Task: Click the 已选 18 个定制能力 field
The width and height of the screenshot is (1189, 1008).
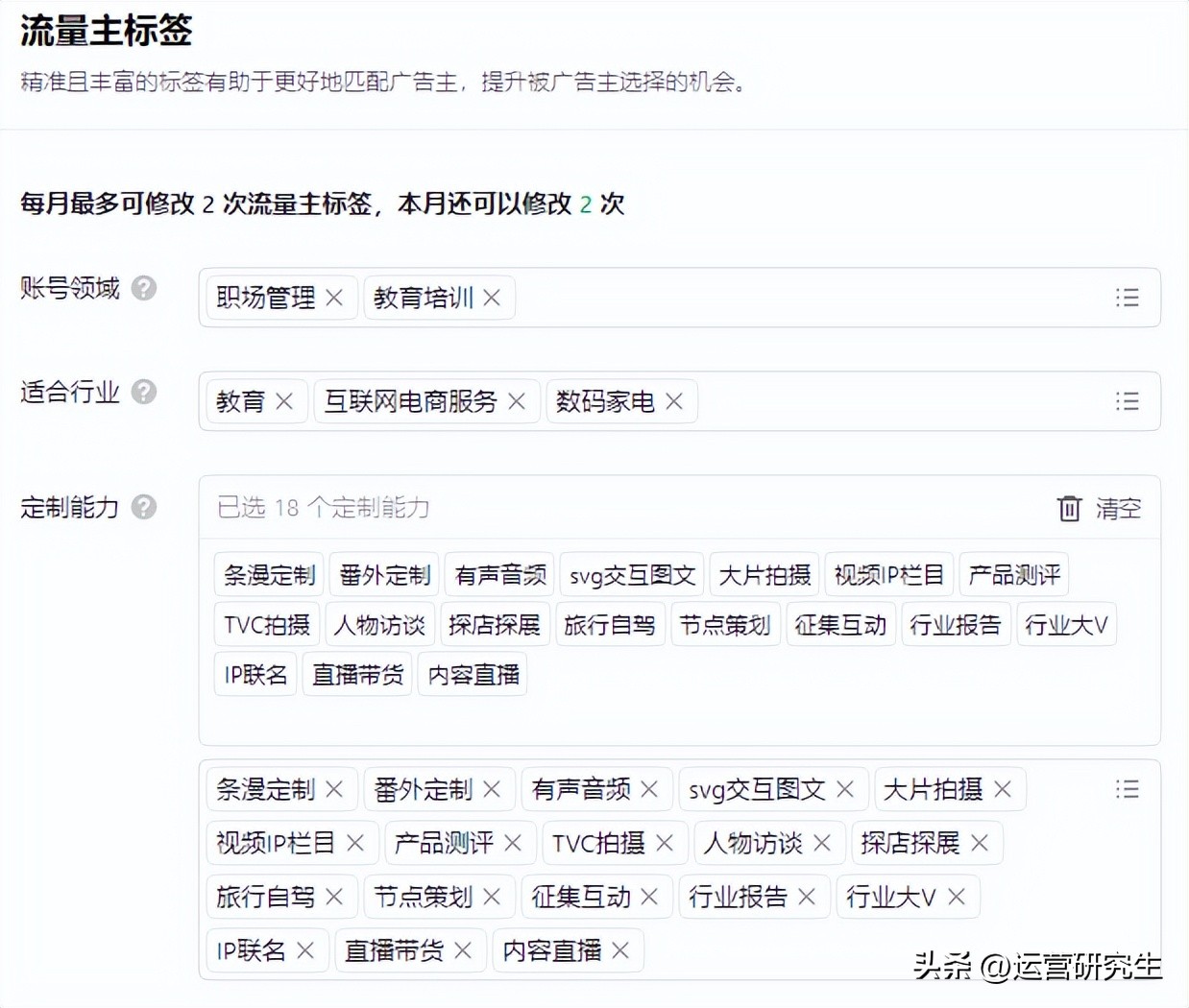Action: 322,508
